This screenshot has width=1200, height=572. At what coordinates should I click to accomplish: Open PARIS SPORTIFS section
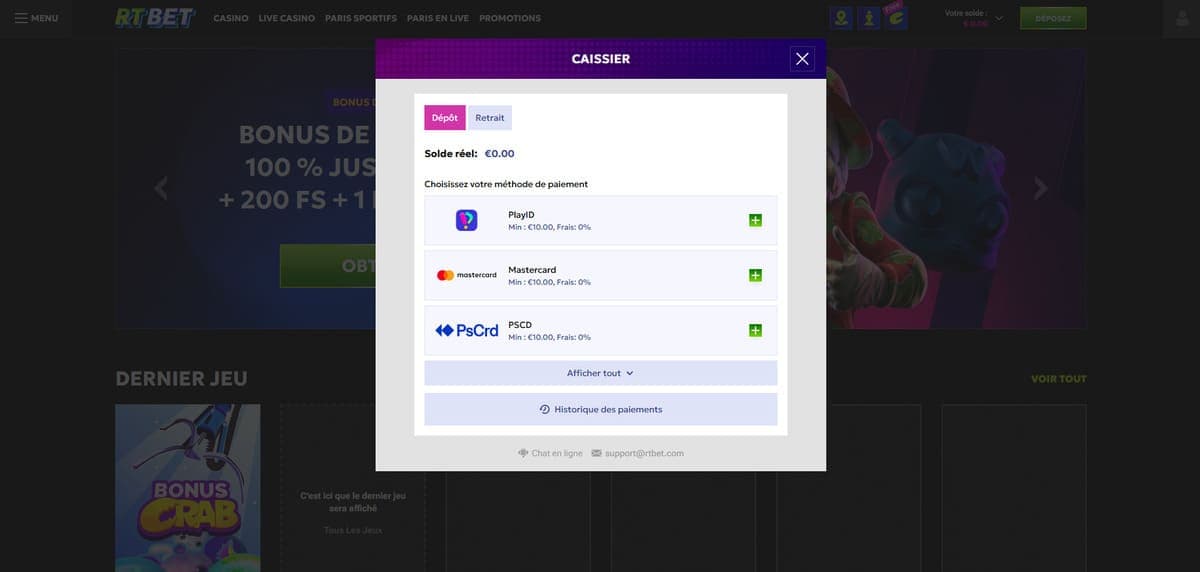pos(361,18)
